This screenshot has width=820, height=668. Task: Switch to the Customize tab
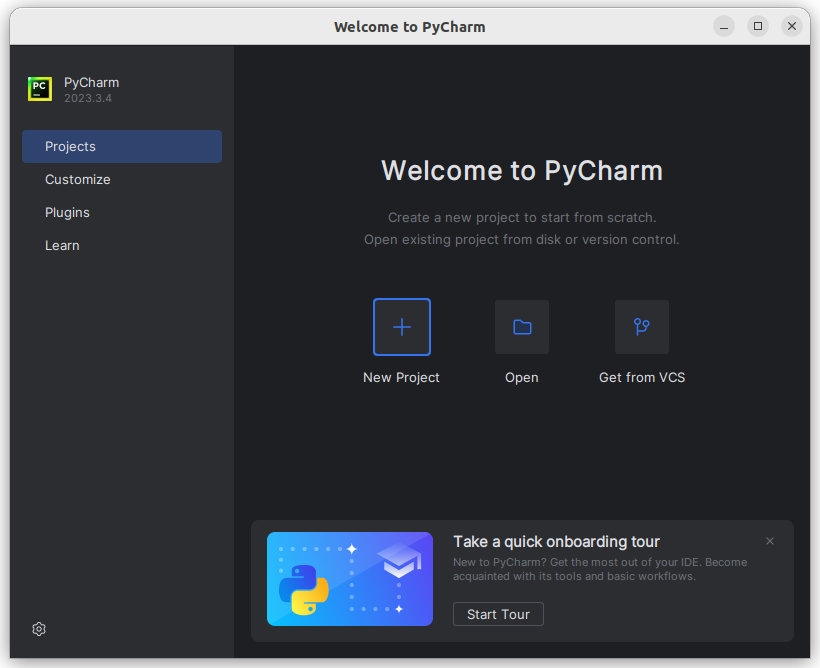coord(78,180)
